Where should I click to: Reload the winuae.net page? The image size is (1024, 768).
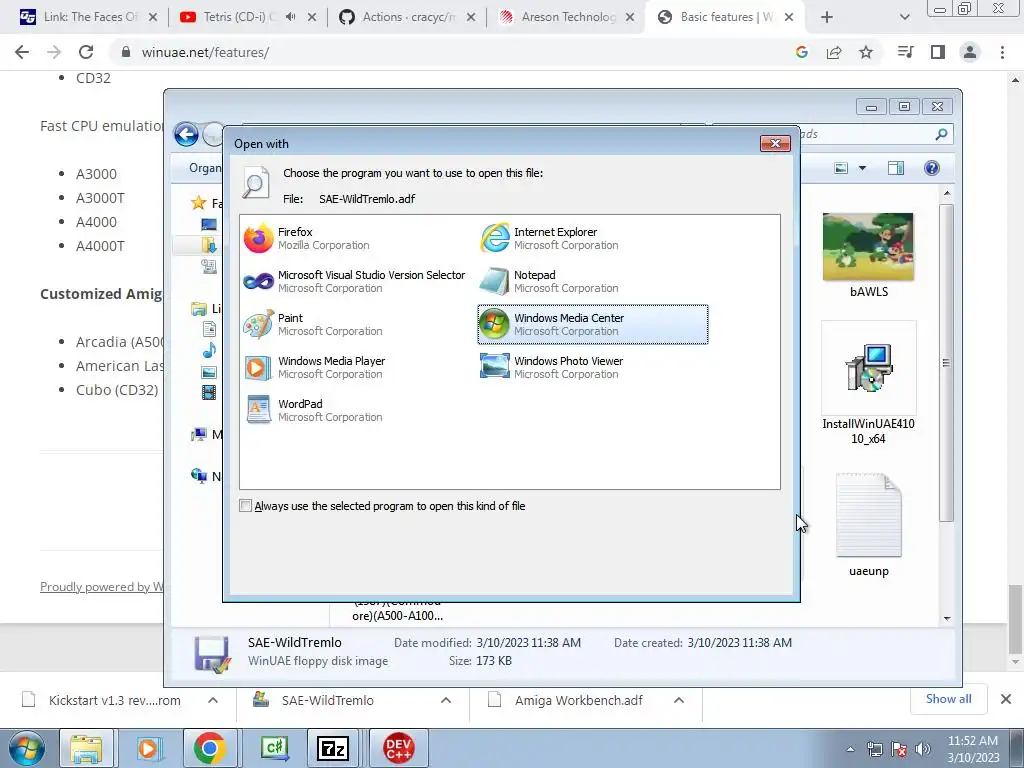[x=86, y=52]
